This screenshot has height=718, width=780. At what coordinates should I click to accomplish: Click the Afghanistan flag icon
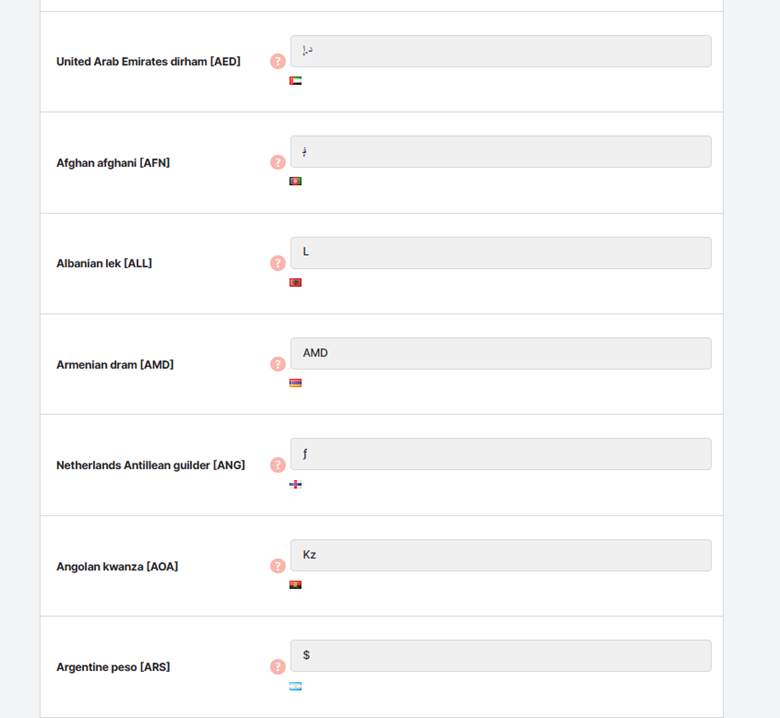(295, 181)
